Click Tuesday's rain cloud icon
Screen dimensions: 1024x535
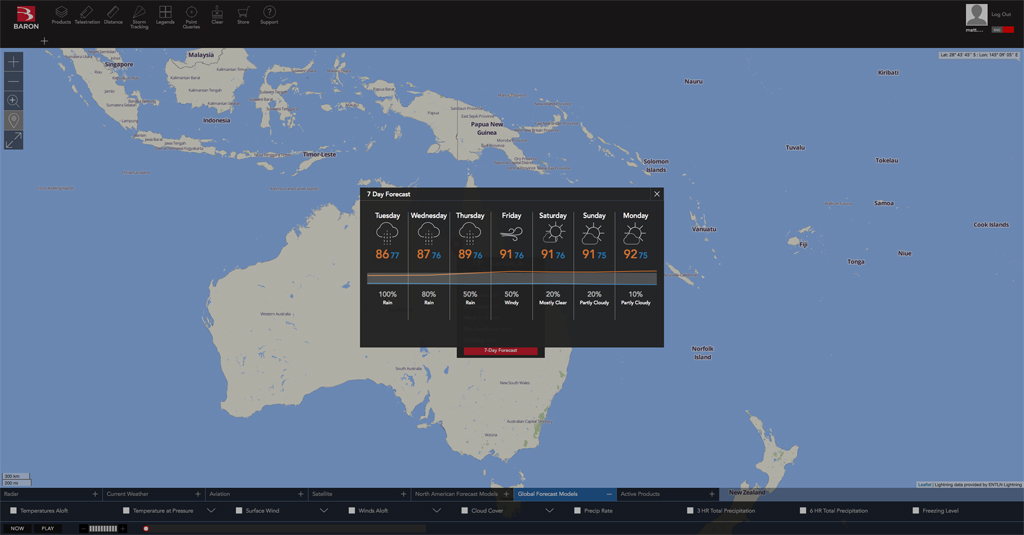click(387, 233)
